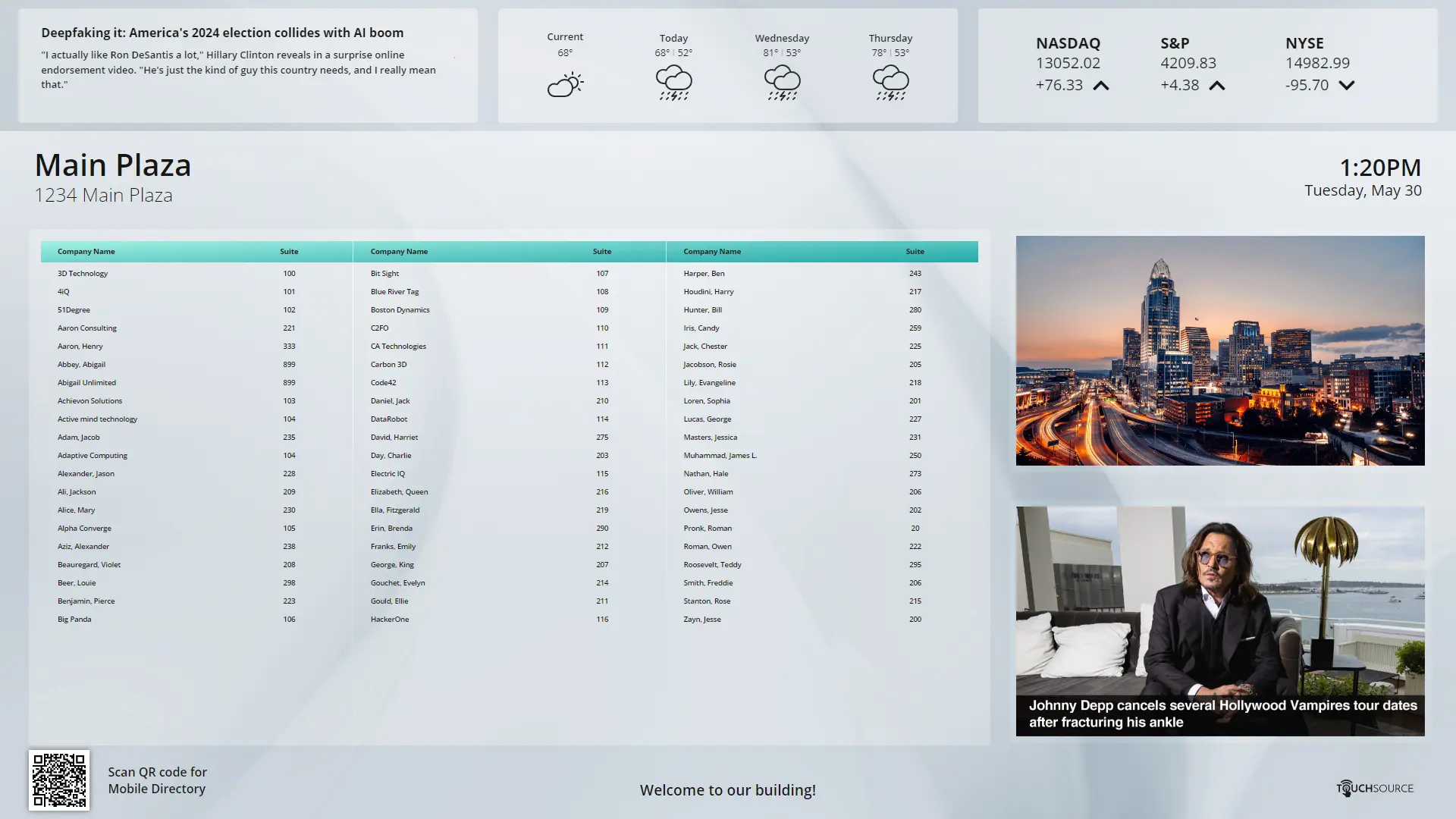Select Code42 listing
This screenshot has width=1456, height=819.
(510, 383)
